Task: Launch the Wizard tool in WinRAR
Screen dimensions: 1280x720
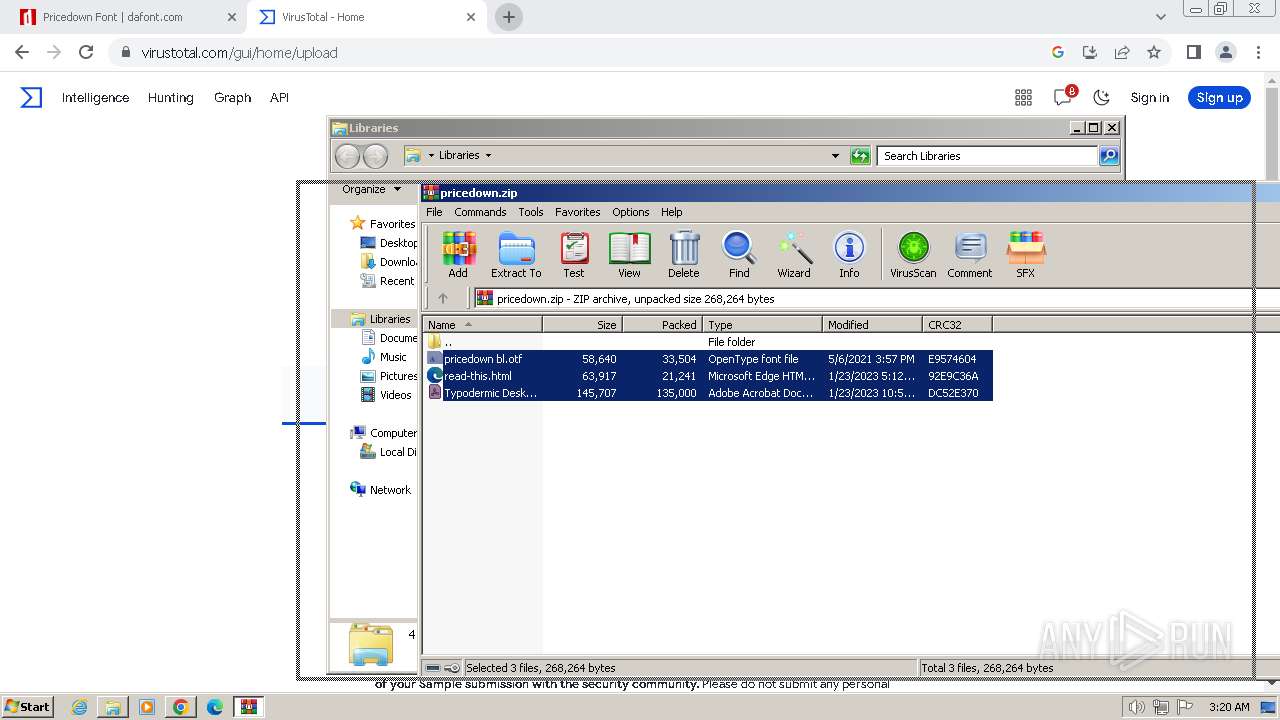Action: tap(794, 255)
